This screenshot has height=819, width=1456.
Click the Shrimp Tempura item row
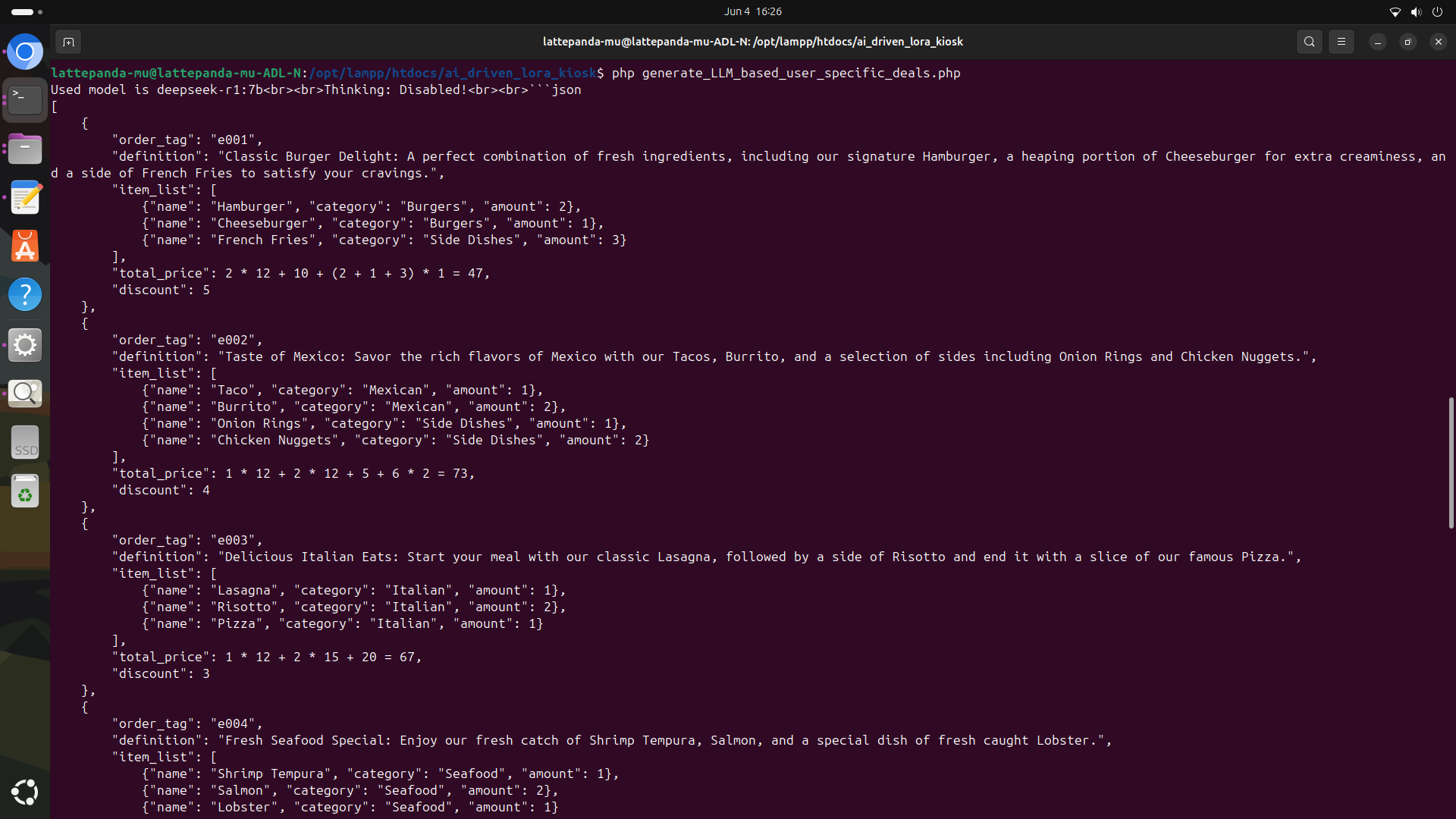pos(380,773)
